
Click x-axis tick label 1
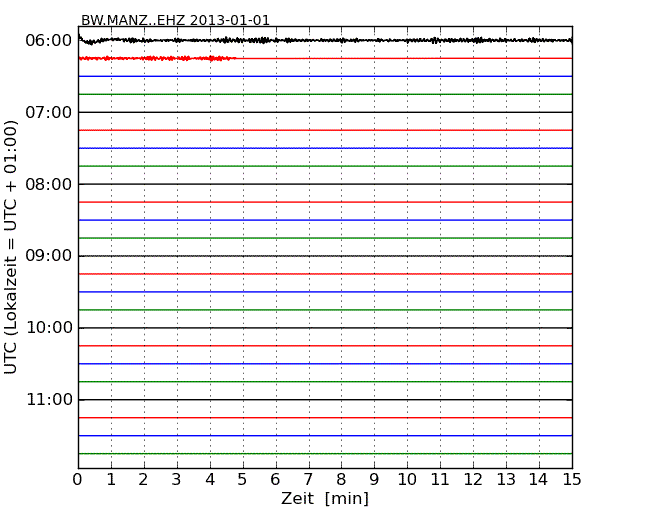(111, 480)
